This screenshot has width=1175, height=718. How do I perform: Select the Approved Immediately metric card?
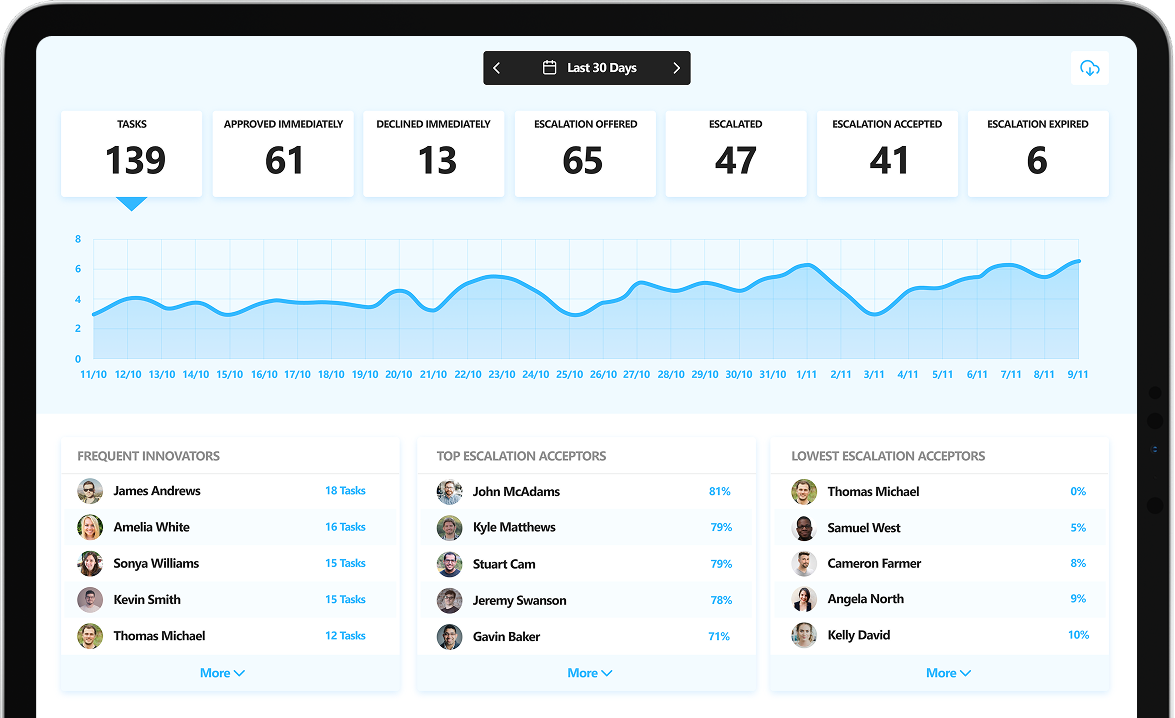tap(283, 154)
